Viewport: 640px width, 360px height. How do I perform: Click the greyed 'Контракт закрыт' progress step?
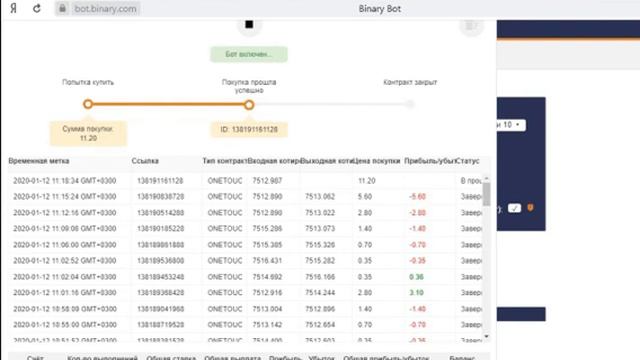tap(410, 104)
